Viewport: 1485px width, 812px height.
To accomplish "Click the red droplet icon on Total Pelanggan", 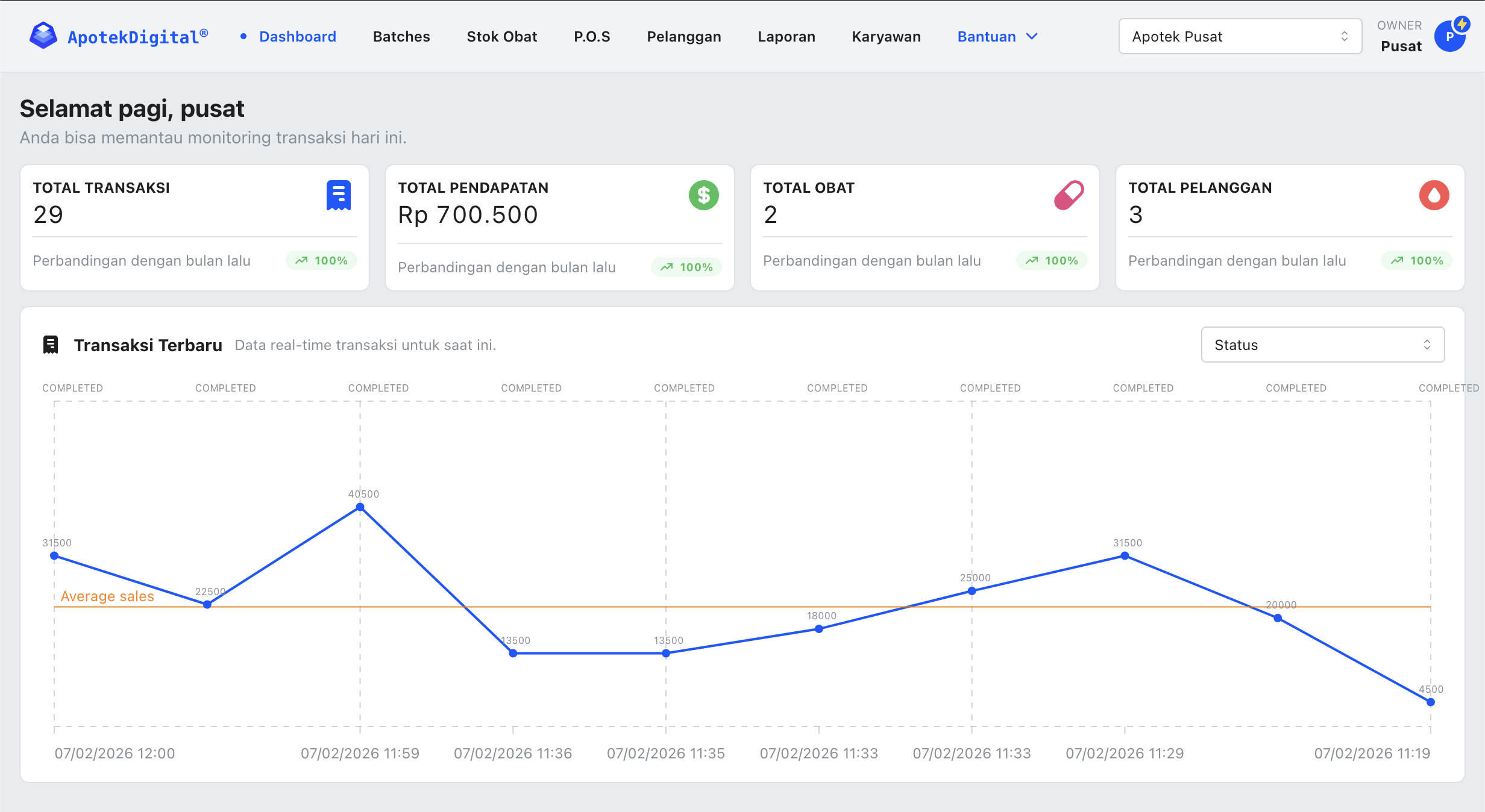I will tap(1434, 195).
